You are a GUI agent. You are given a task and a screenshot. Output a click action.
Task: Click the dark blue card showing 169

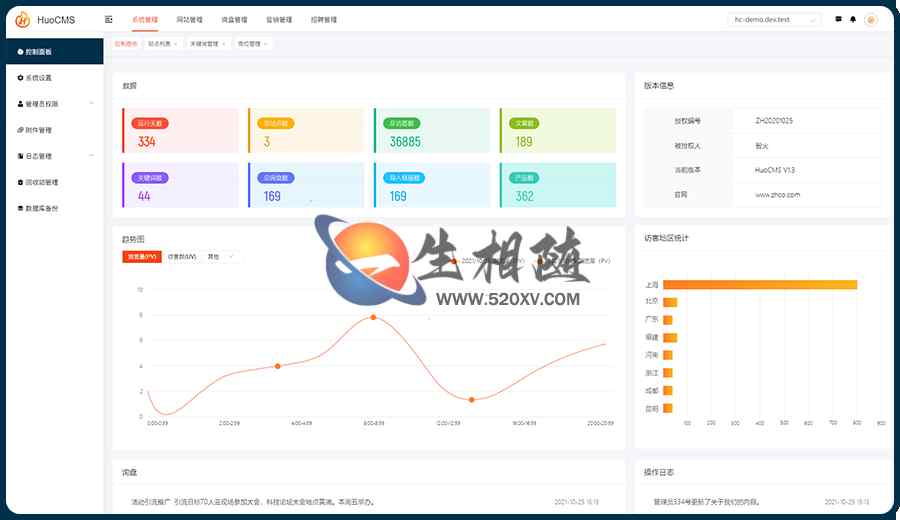click(306, 185)
